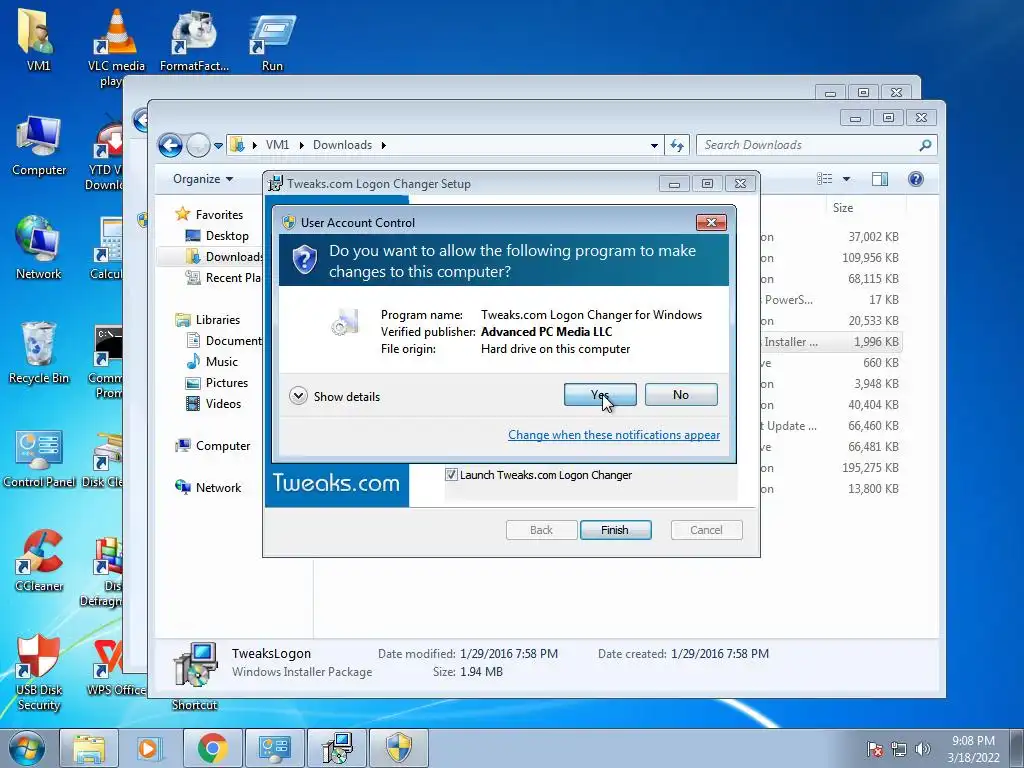Select the file row sized 1,996 KB
Screen dimensions: 1024x768
point(833,342)
